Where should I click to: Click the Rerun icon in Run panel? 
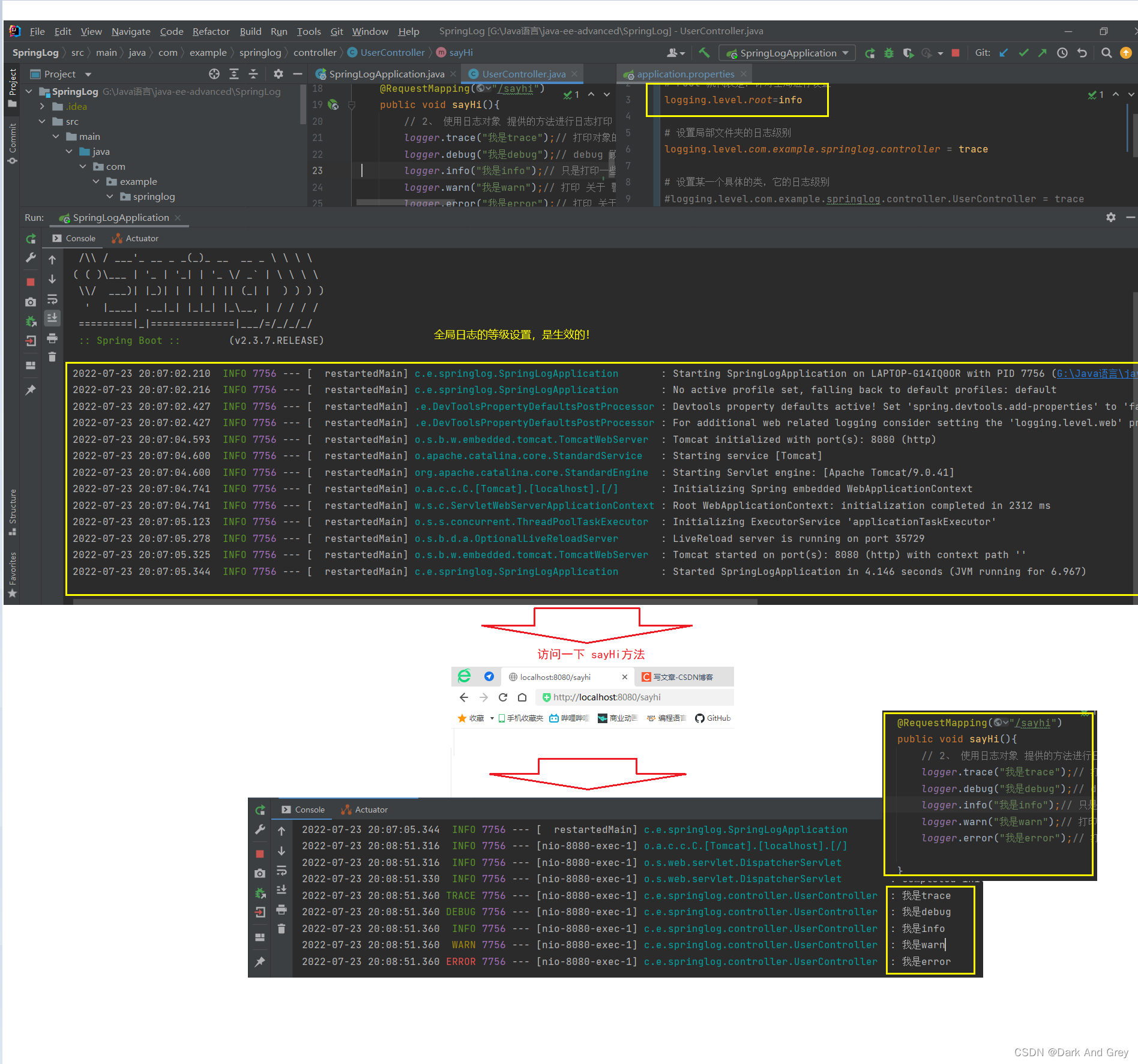(x=31, y=239)
